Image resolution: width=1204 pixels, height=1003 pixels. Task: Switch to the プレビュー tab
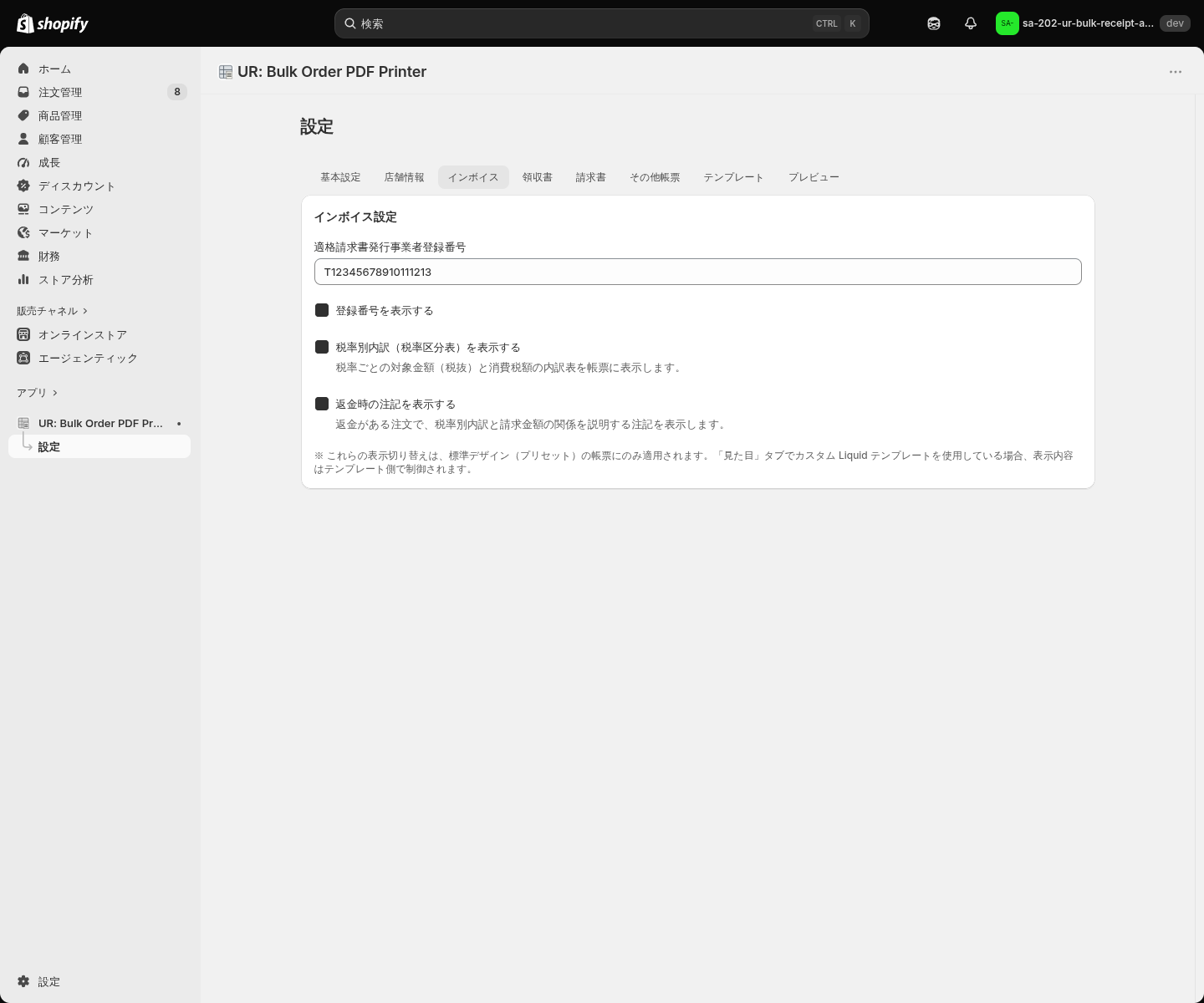(x=814, y=177)
